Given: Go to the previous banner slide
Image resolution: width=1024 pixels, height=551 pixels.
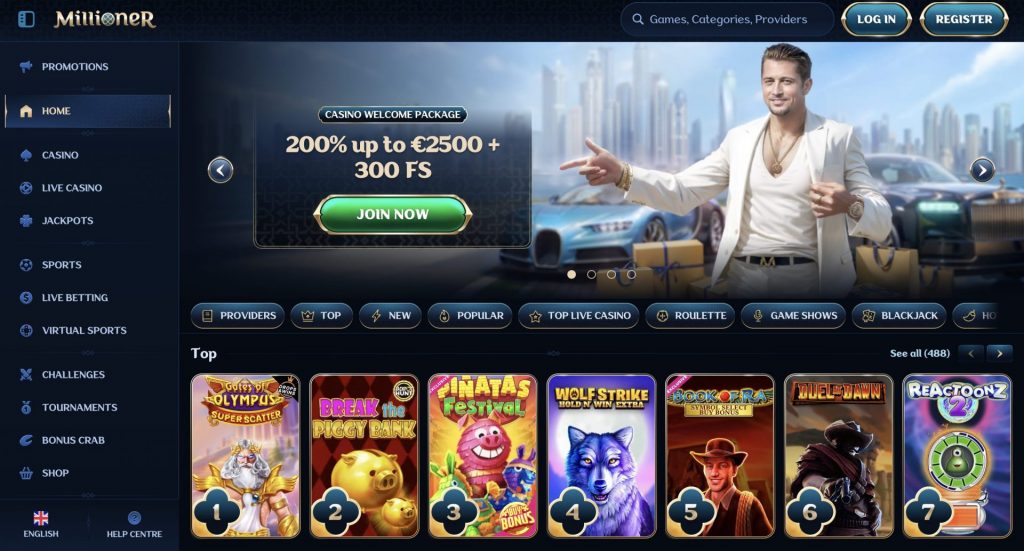Looking at the screenshot, I should (221, 170).
